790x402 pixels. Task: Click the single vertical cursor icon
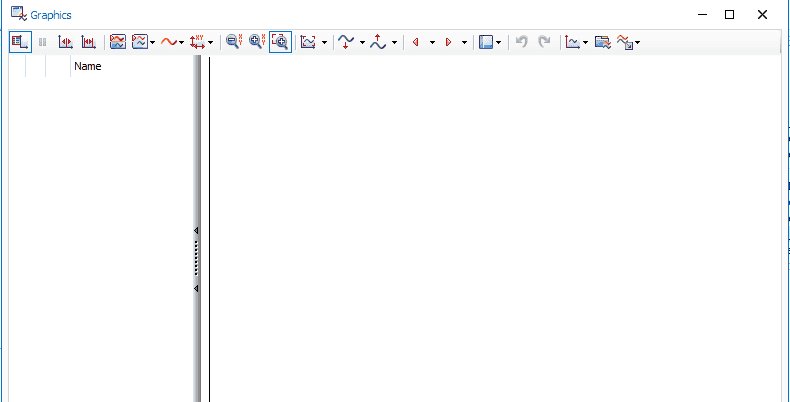click(66, 42)
